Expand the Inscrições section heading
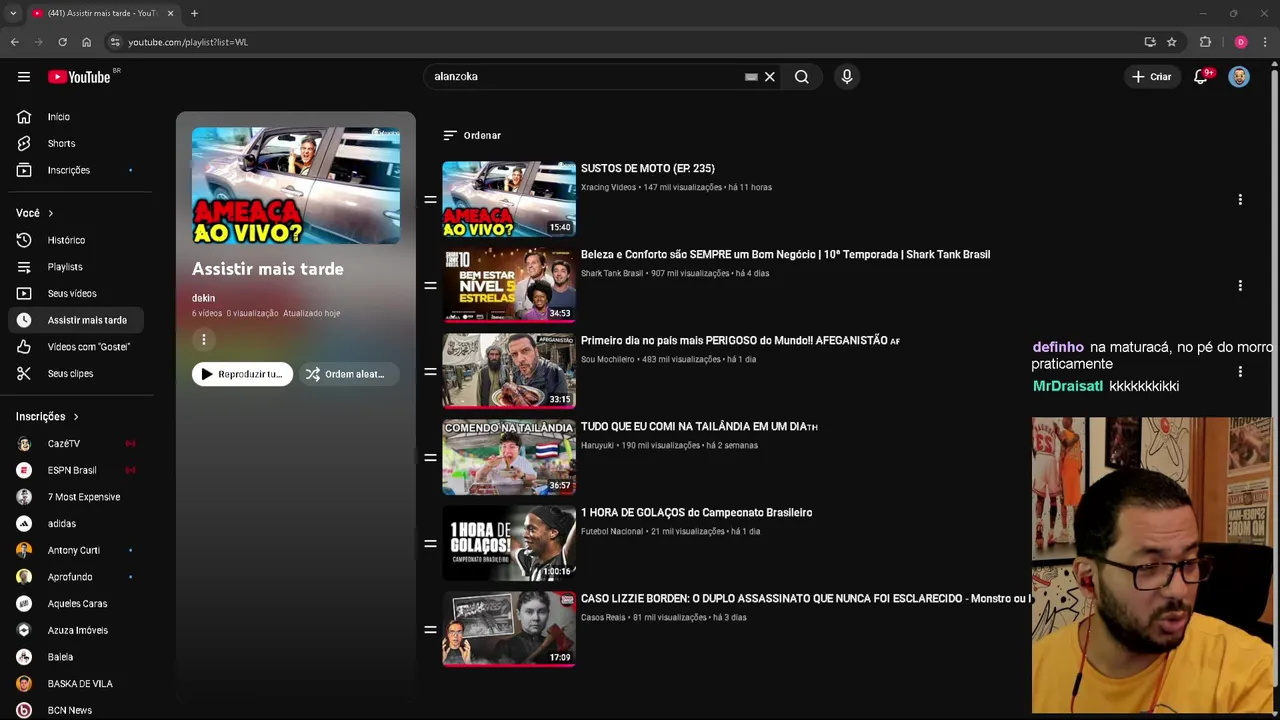The image size is (1280, 720). 47,417
